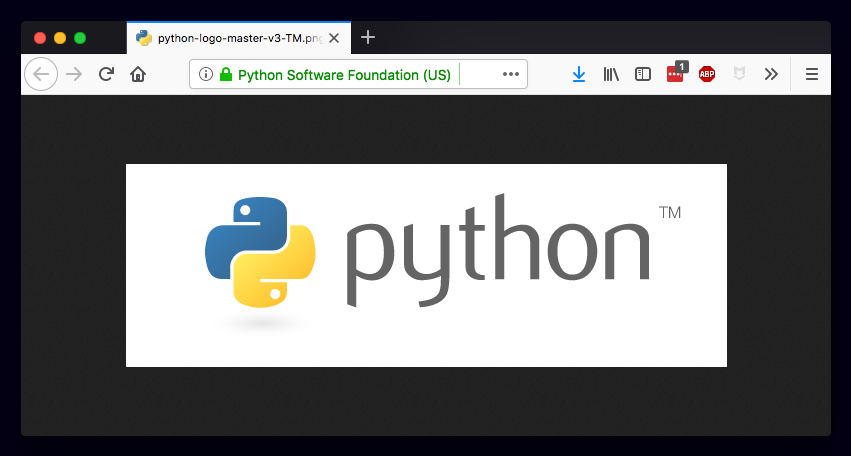Viewport: 851px width, 456px height.
Task: Close the window with red button
Action: tap(40, 38)
